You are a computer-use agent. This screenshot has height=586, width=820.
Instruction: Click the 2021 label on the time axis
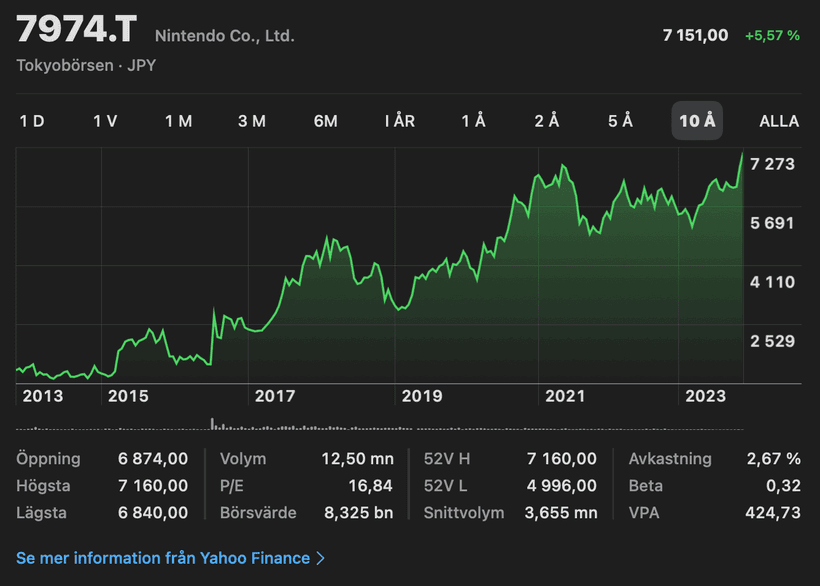565,396
